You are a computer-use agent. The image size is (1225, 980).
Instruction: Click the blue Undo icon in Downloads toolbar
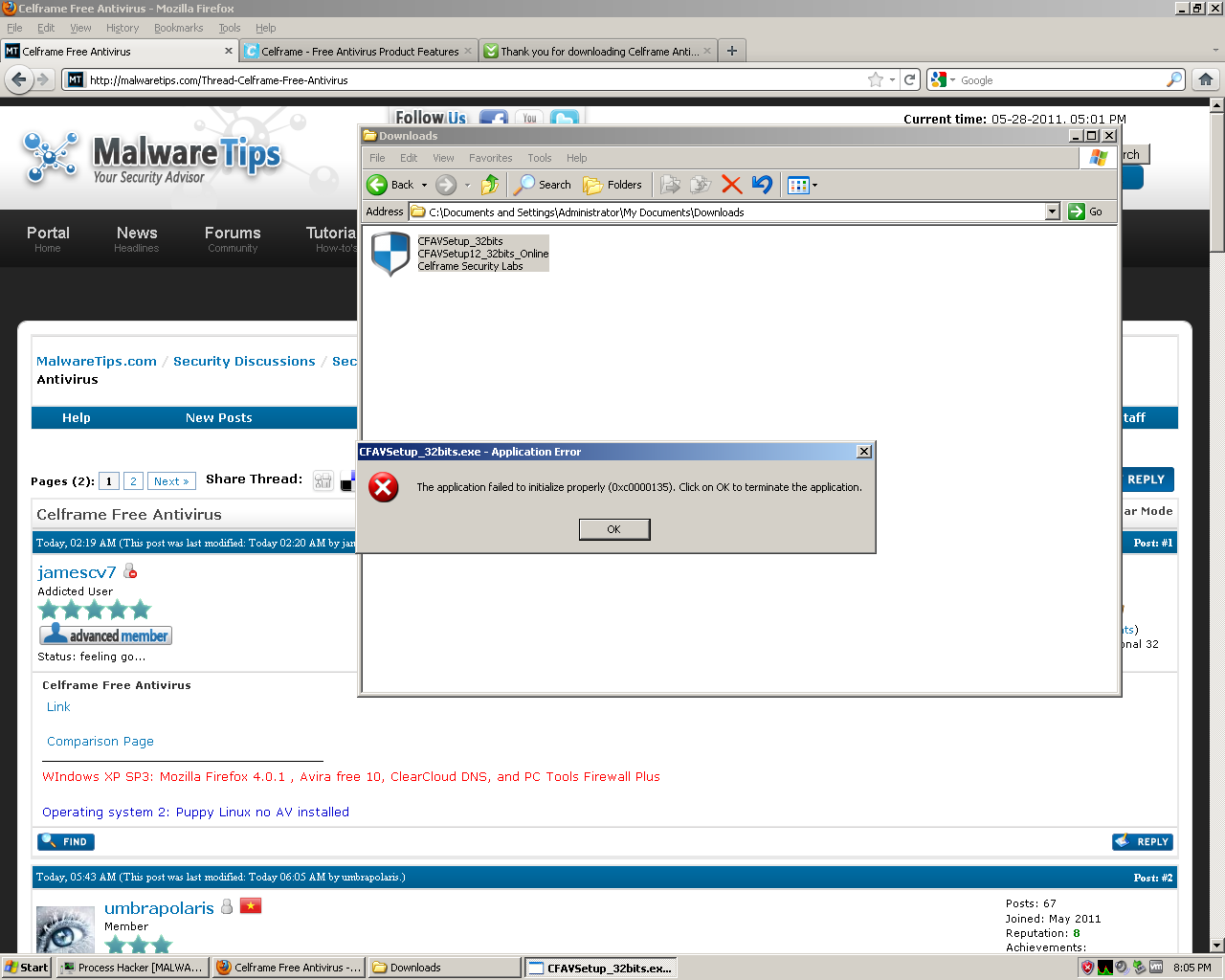coord(763,185)
